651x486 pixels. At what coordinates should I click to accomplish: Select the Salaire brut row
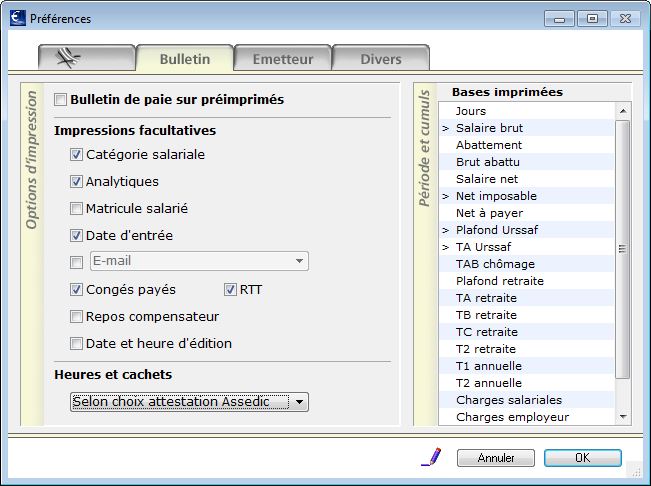point(526,128)
